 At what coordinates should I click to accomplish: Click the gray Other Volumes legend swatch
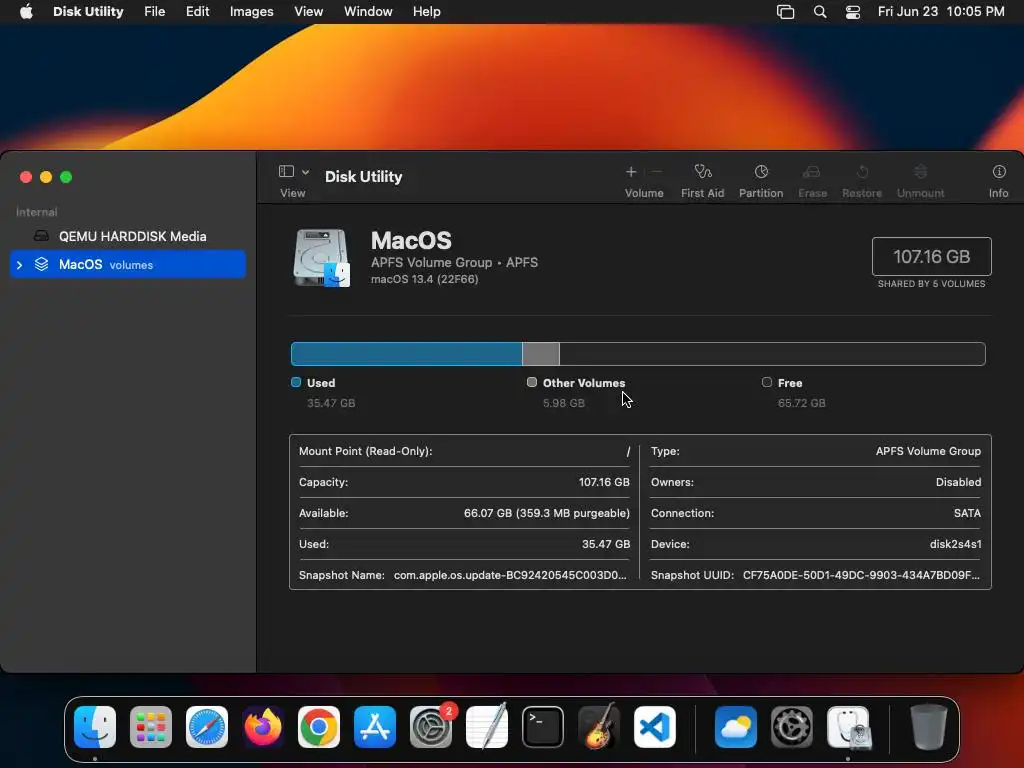point(532,382)
